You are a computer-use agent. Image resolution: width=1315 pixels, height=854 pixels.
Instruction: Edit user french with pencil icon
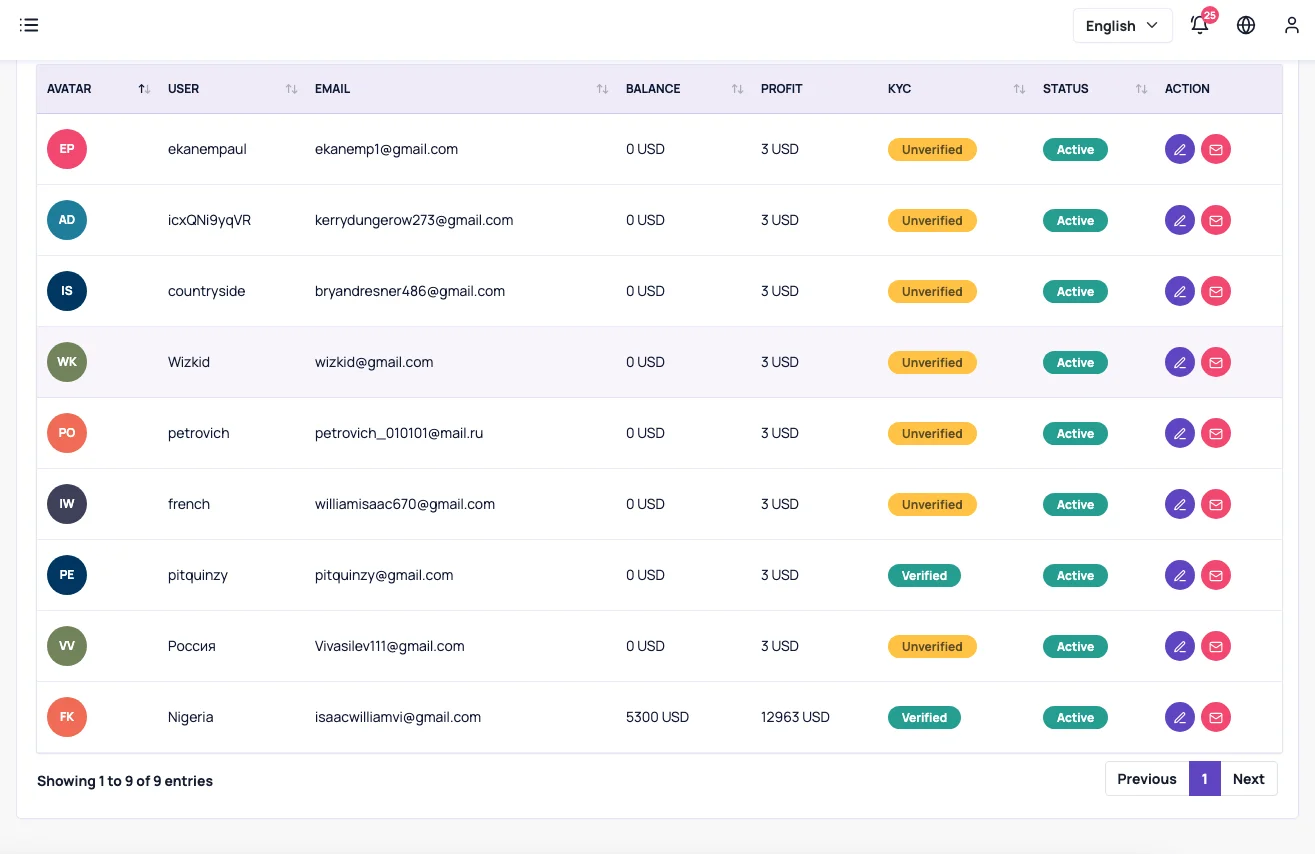tap(1180, 504)
